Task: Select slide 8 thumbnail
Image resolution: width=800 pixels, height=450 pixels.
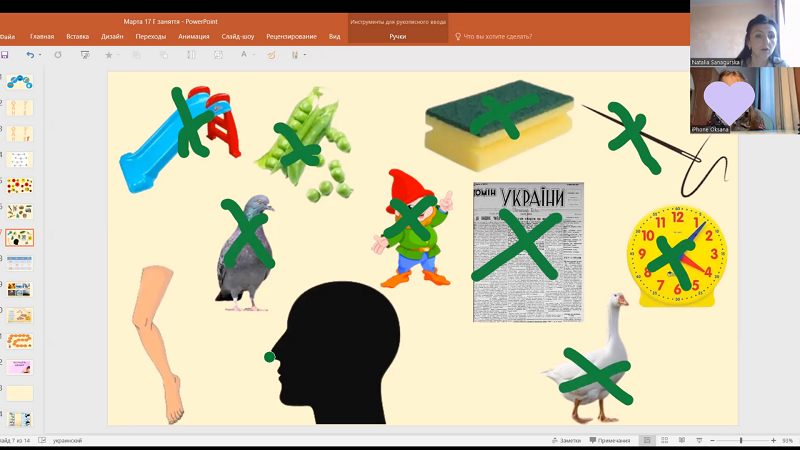Action: [x=20, y=264]
